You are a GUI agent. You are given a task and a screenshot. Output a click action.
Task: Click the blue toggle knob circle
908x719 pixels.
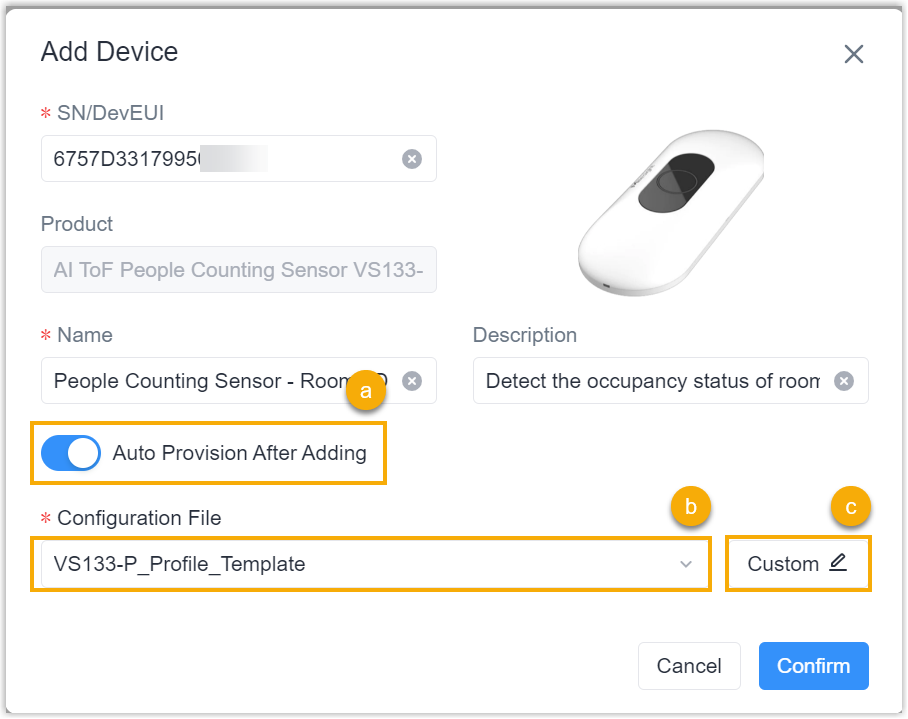coord(85,453)
